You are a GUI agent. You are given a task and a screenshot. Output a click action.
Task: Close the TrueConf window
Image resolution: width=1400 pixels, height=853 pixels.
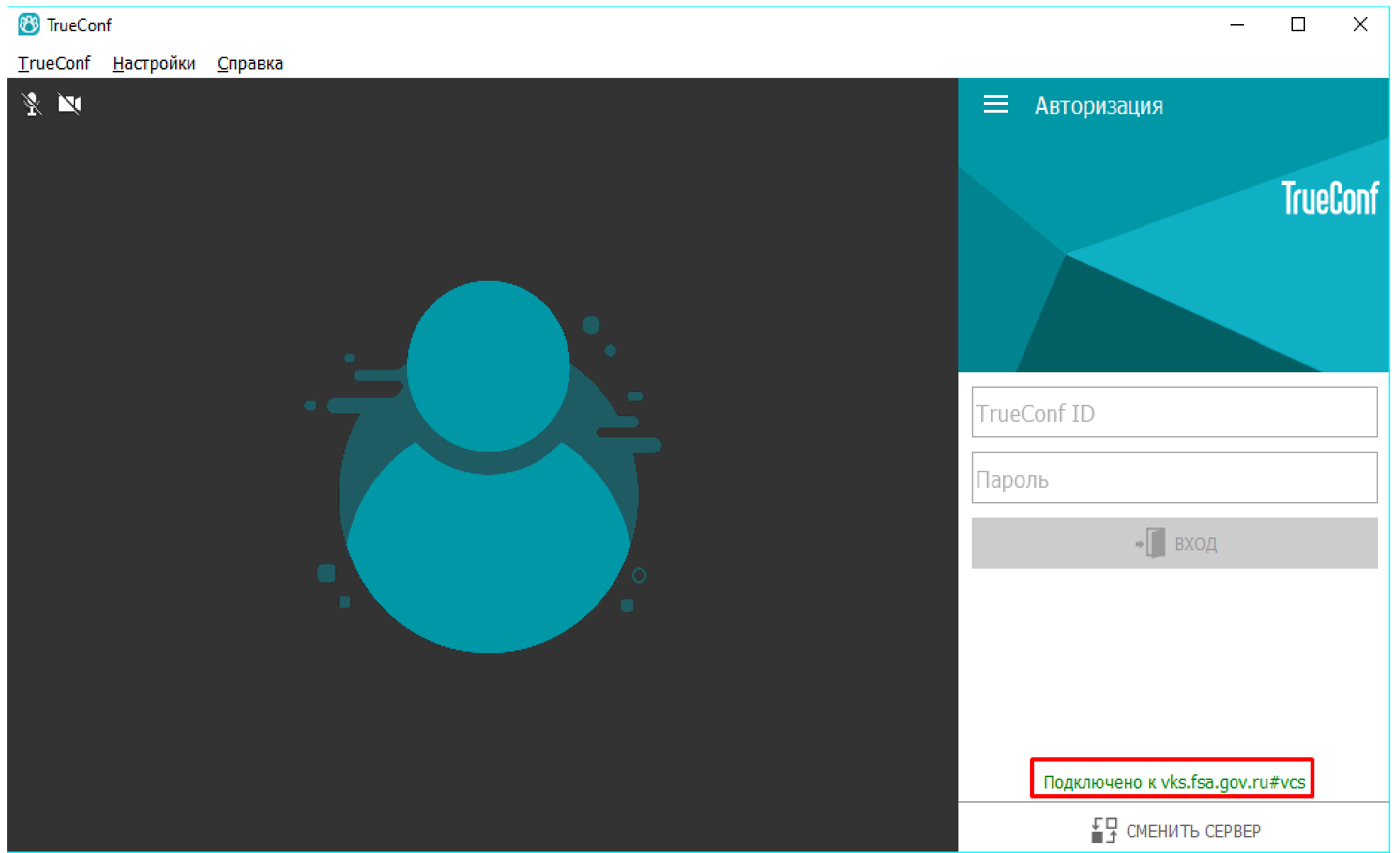tap(1360, 25)
